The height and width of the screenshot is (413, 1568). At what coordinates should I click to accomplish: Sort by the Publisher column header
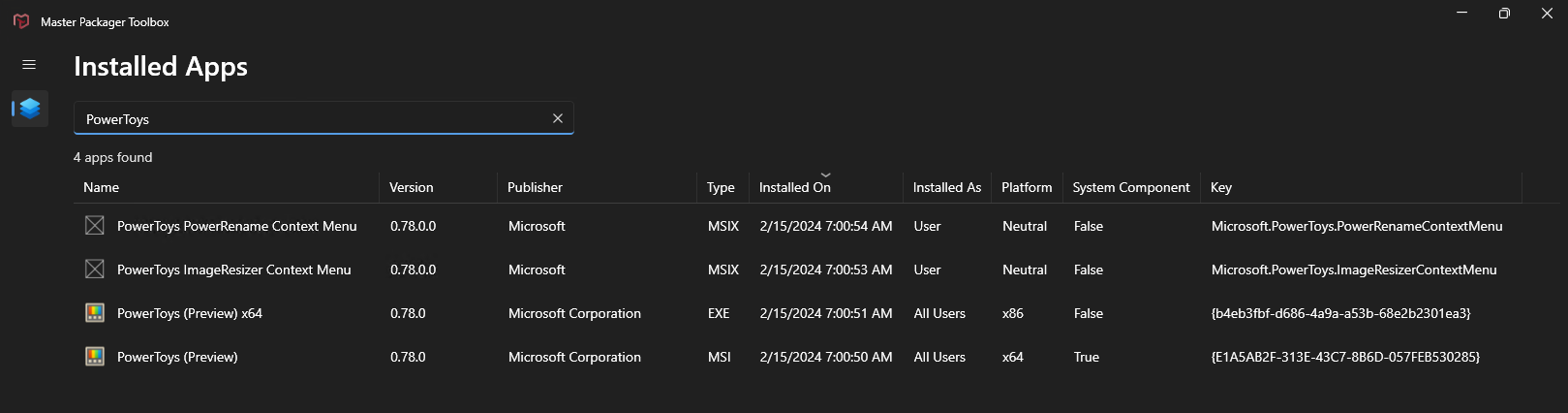click(x=598, y=187)
